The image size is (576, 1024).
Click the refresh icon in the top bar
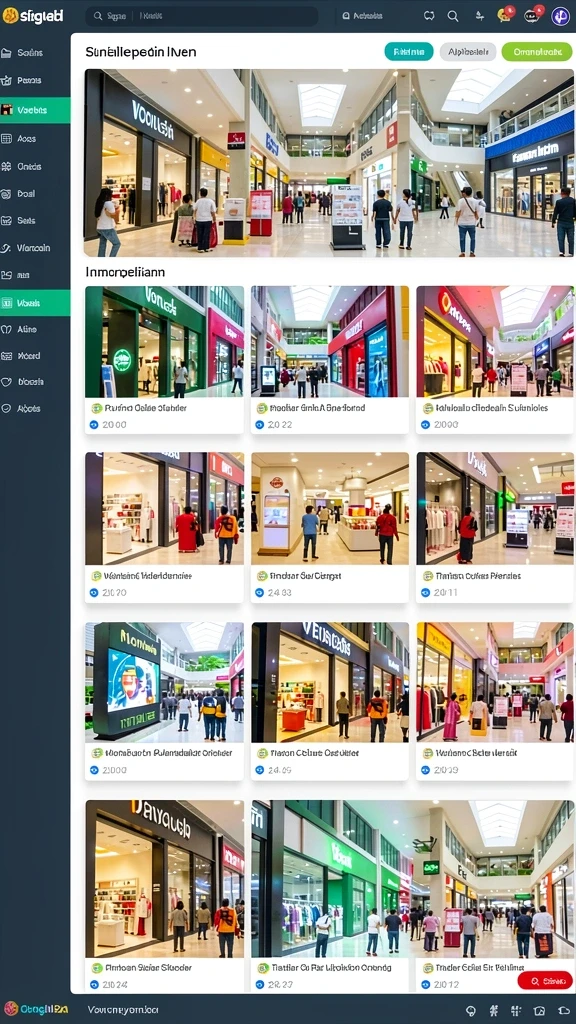429,16
